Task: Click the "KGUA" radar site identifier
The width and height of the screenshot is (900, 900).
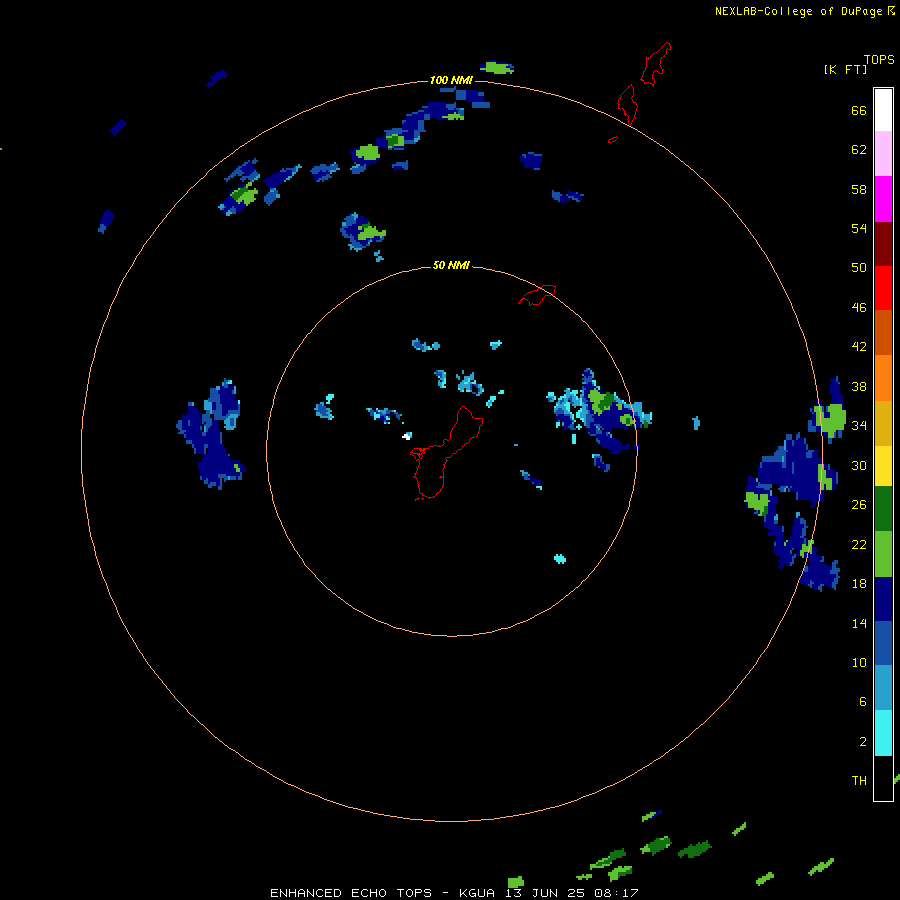Action: tap(478, 893)
